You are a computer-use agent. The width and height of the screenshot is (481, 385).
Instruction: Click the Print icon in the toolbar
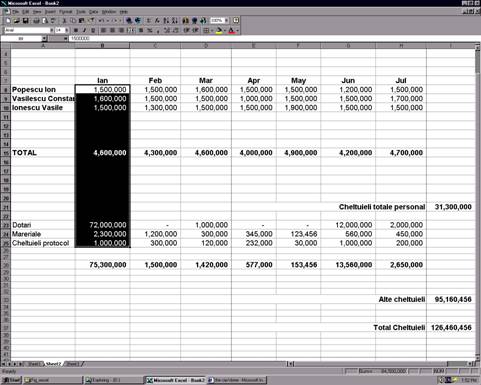click(36, 21)
